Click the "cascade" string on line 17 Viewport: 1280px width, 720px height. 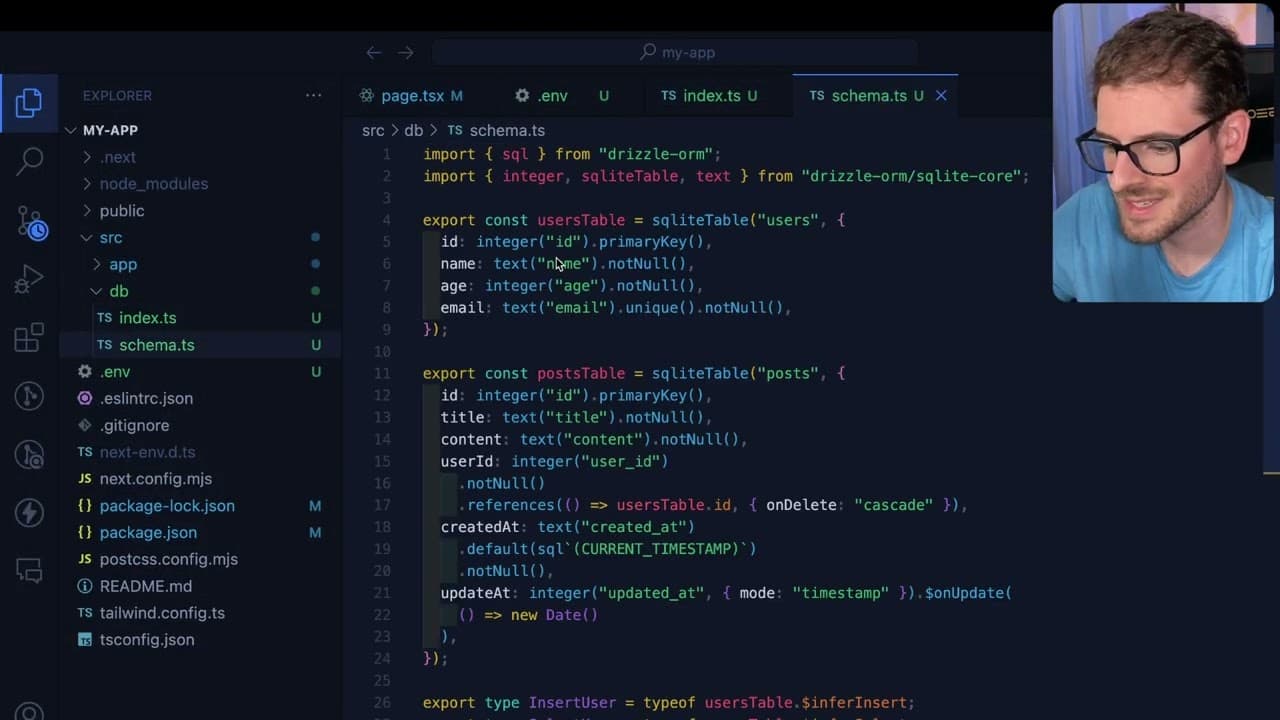(x=893, y=505)
